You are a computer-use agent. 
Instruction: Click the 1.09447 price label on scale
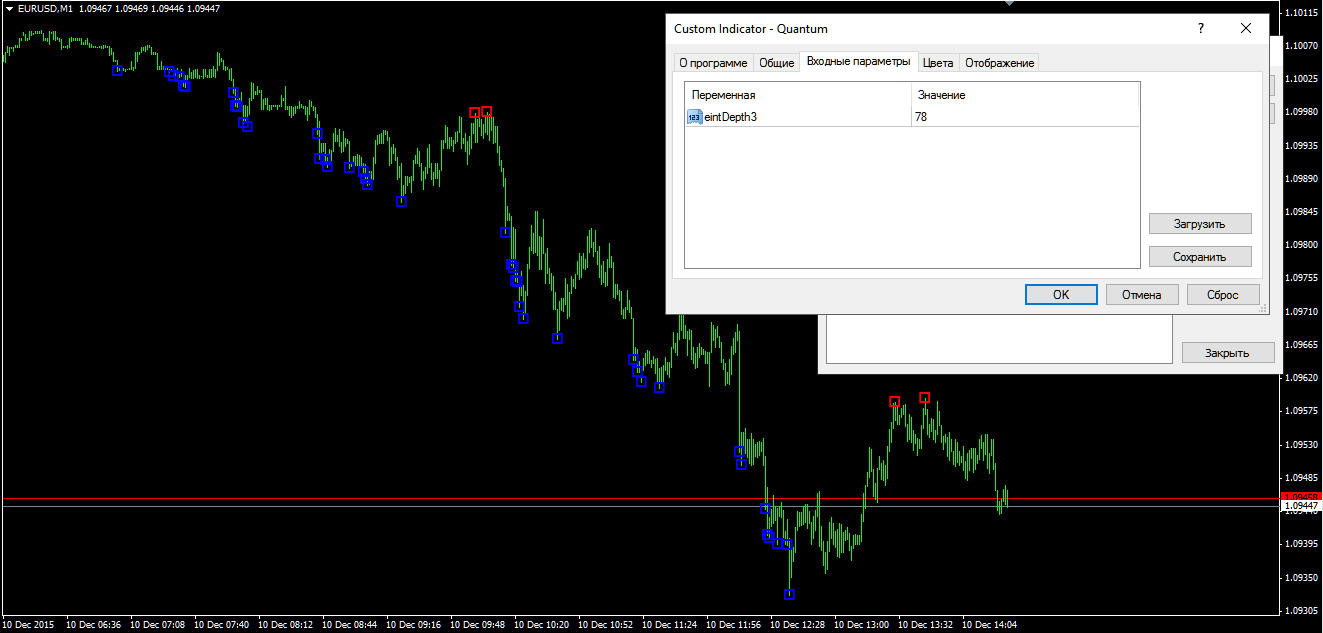[x=1300, y=506]
